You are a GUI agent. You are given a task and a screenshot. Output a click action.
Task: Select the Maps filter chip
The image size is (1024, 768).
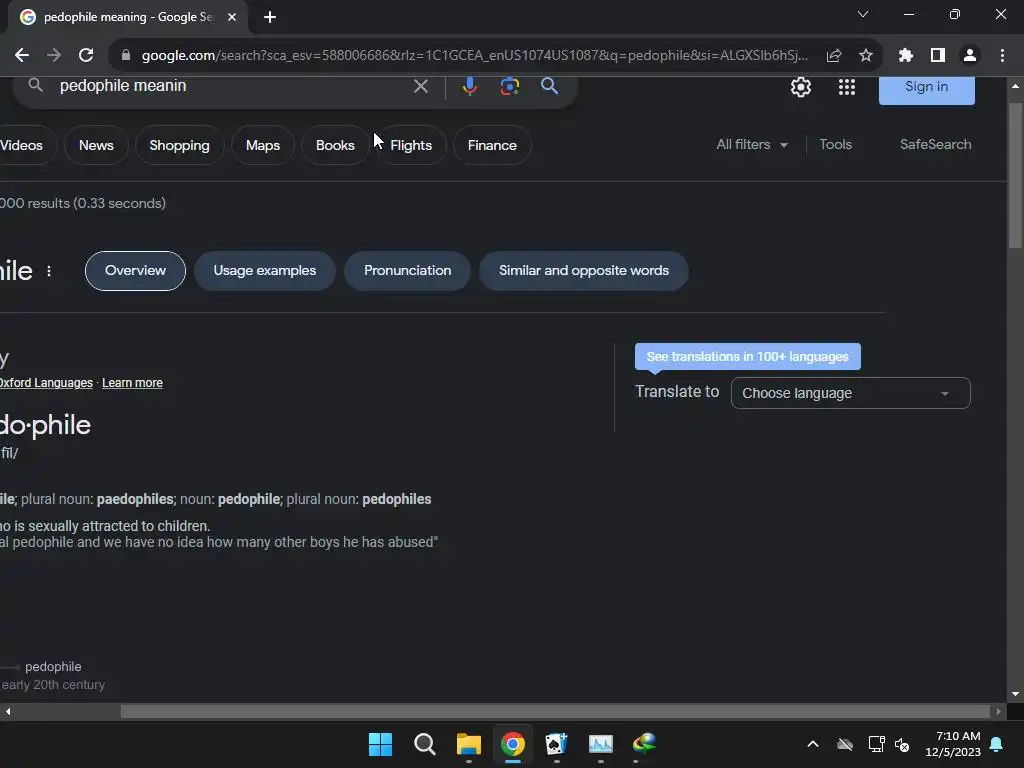(x=263, y=145)
